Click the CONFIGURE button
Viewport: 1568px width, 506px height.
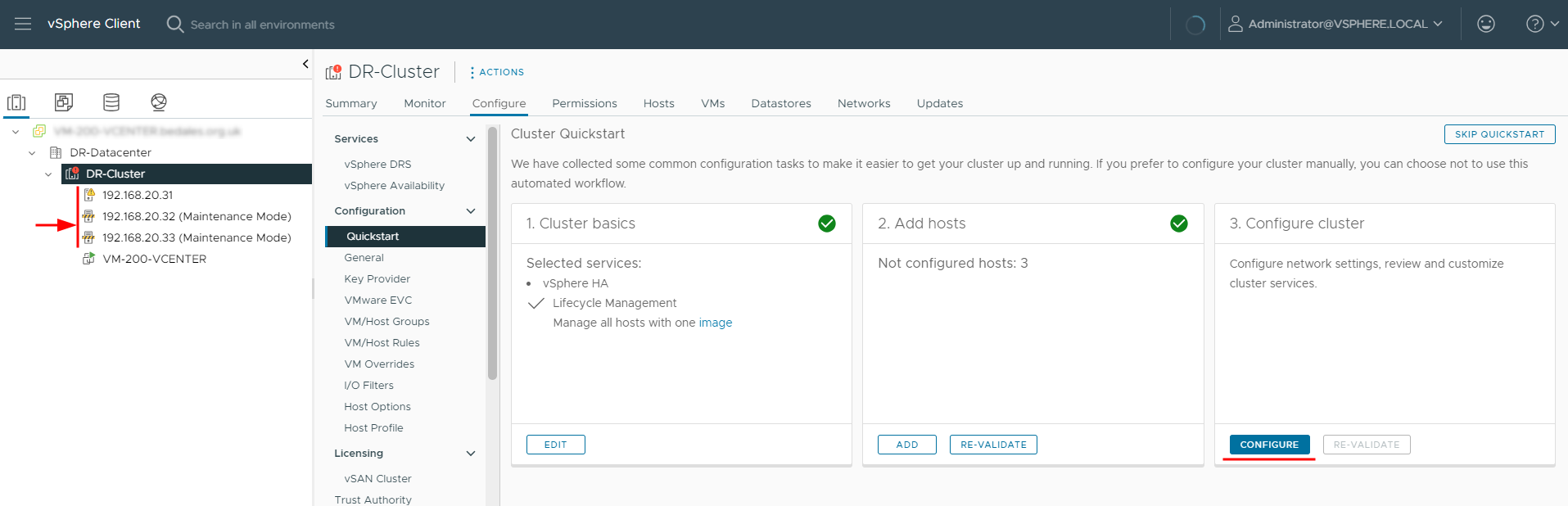[x=1269, y=445]
